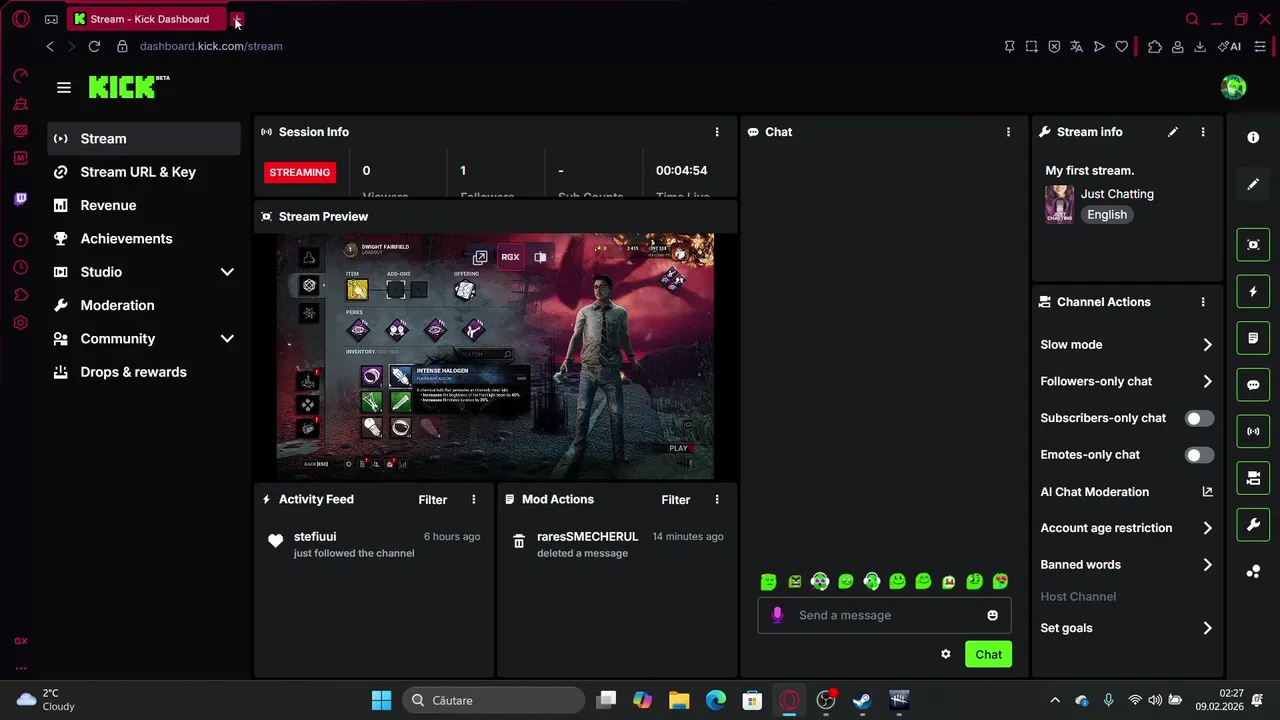Open Windows Start menu
1280x720 pixels.
pos(381,700)
